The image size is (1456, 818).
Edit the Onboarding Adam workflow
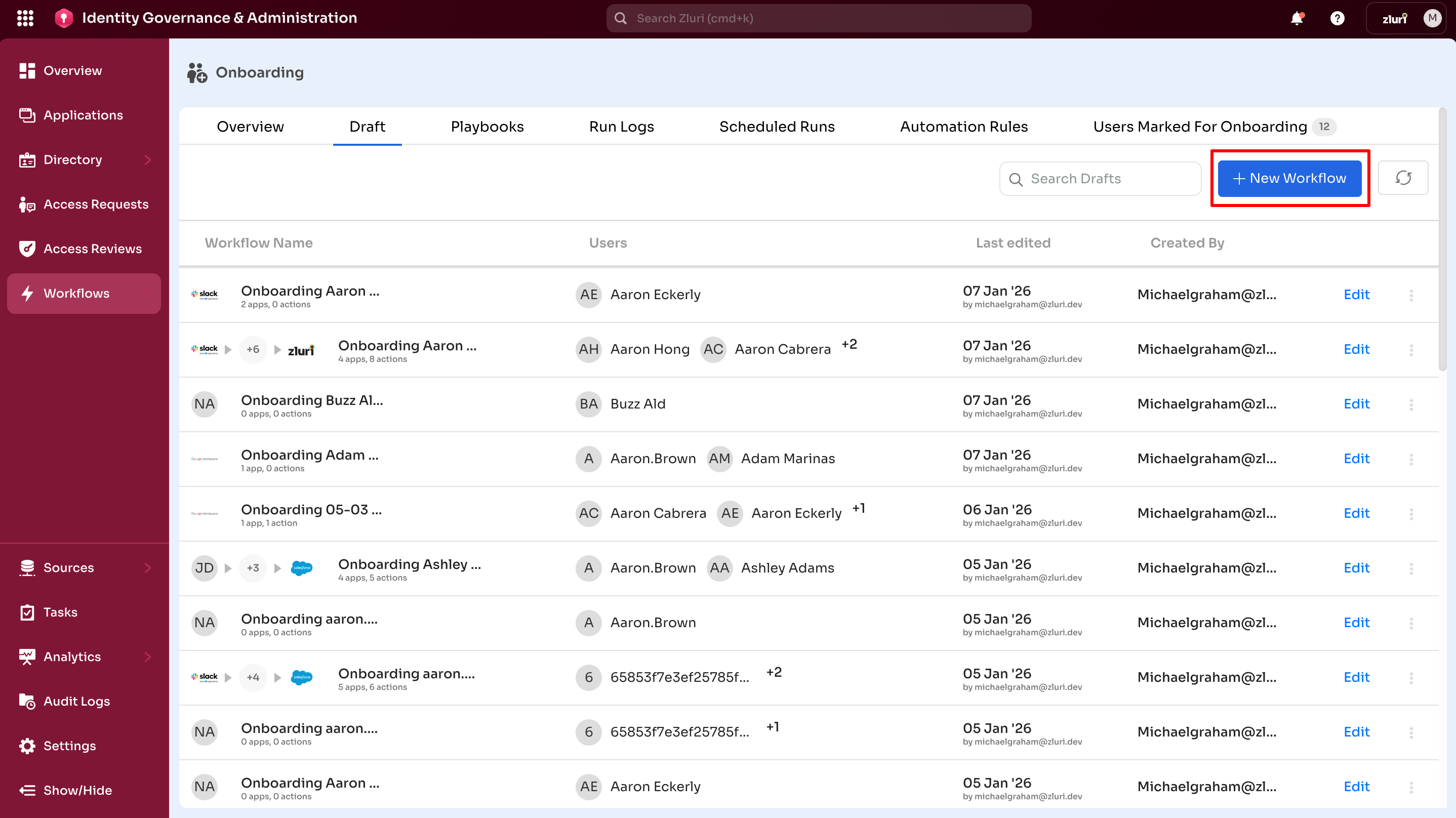click(1357, 458)
